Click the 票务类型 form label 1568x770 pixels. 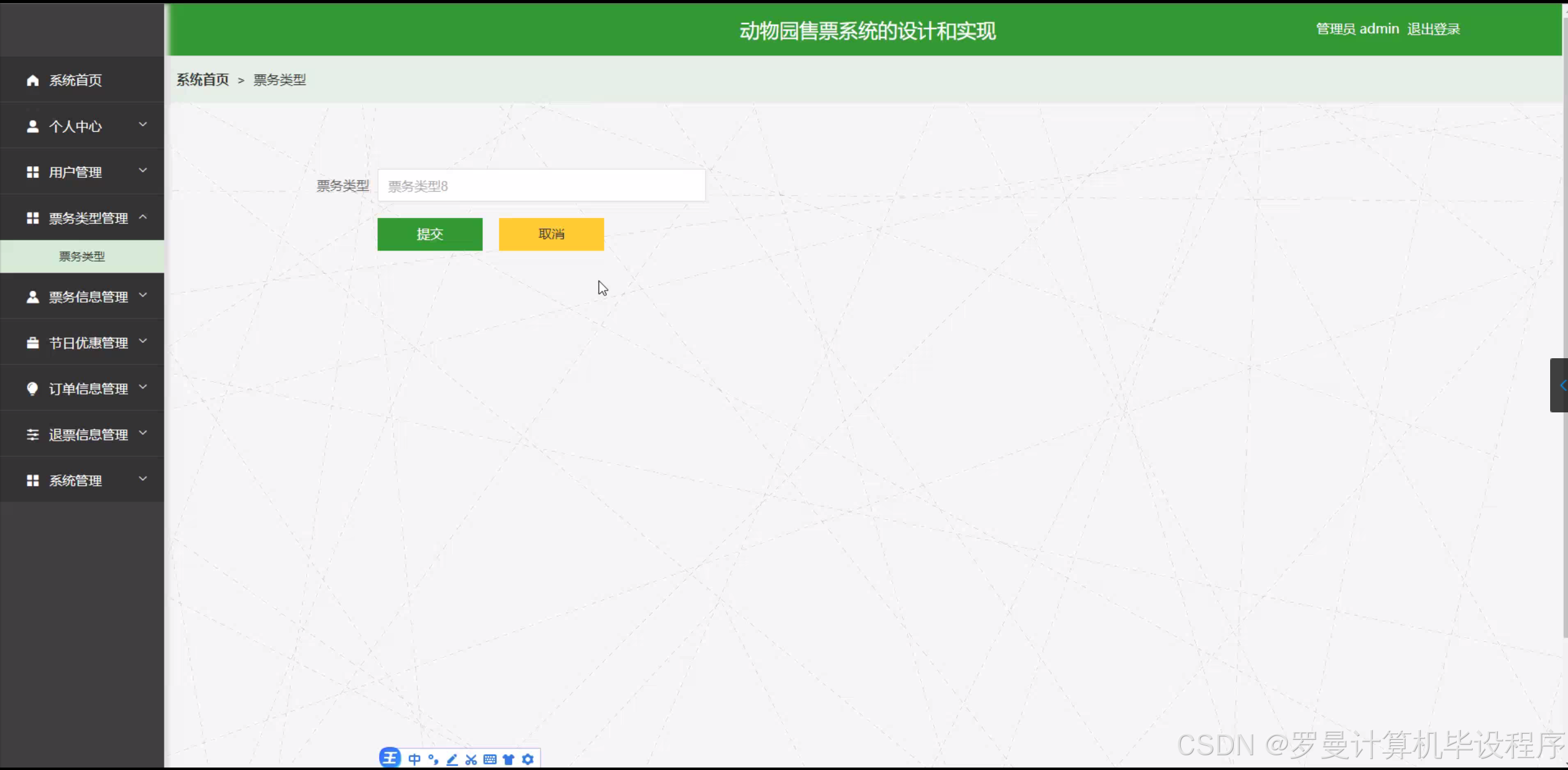click(343, 186)
